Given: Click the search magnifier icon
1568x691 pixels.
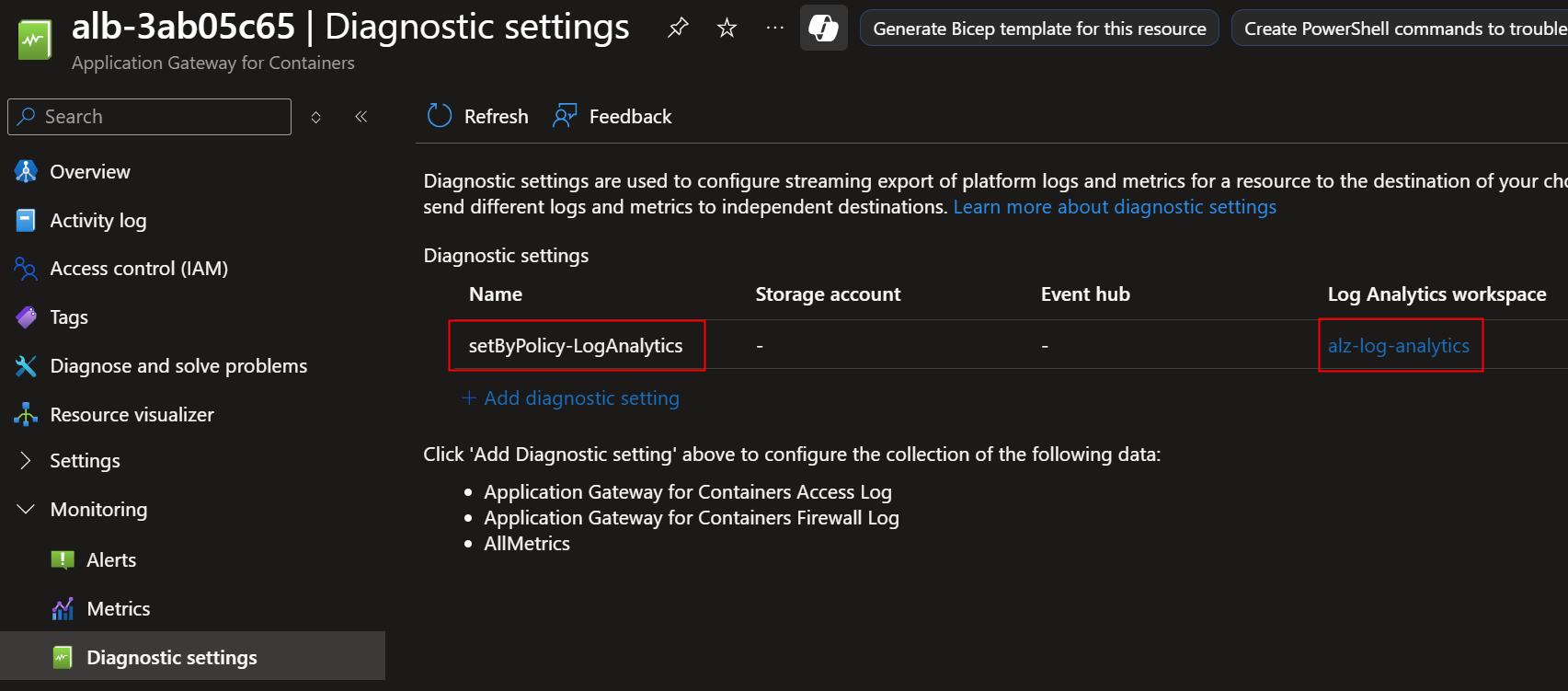Looking at the screenshot, I should [27, 117].
